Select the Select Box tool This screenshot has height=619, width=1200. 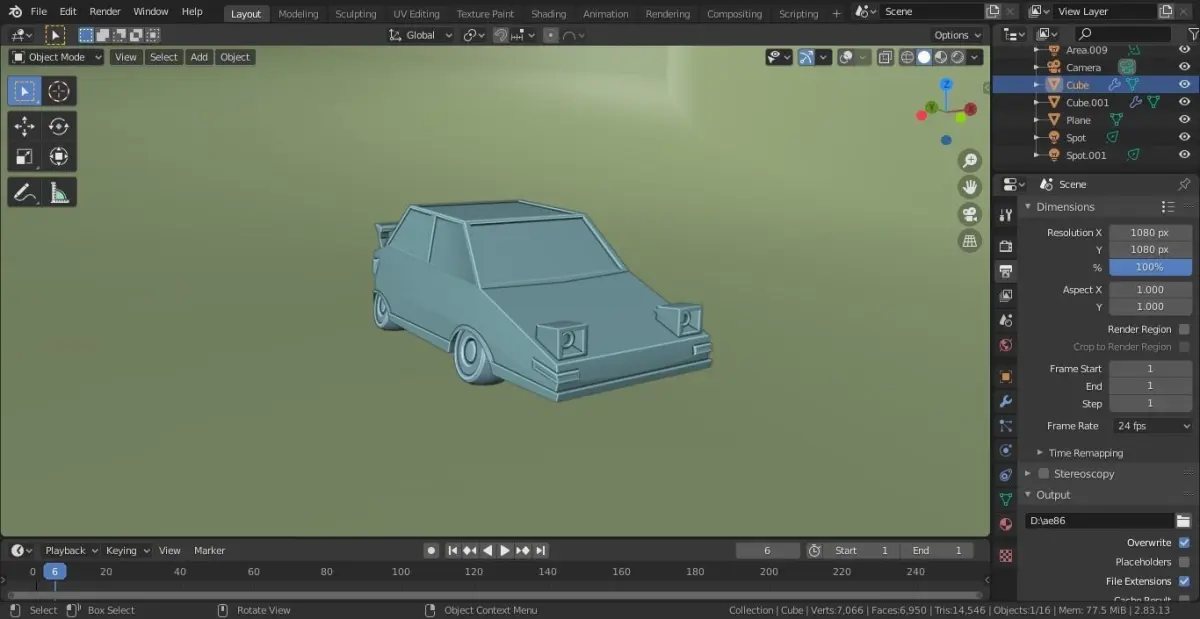(25, 91)
